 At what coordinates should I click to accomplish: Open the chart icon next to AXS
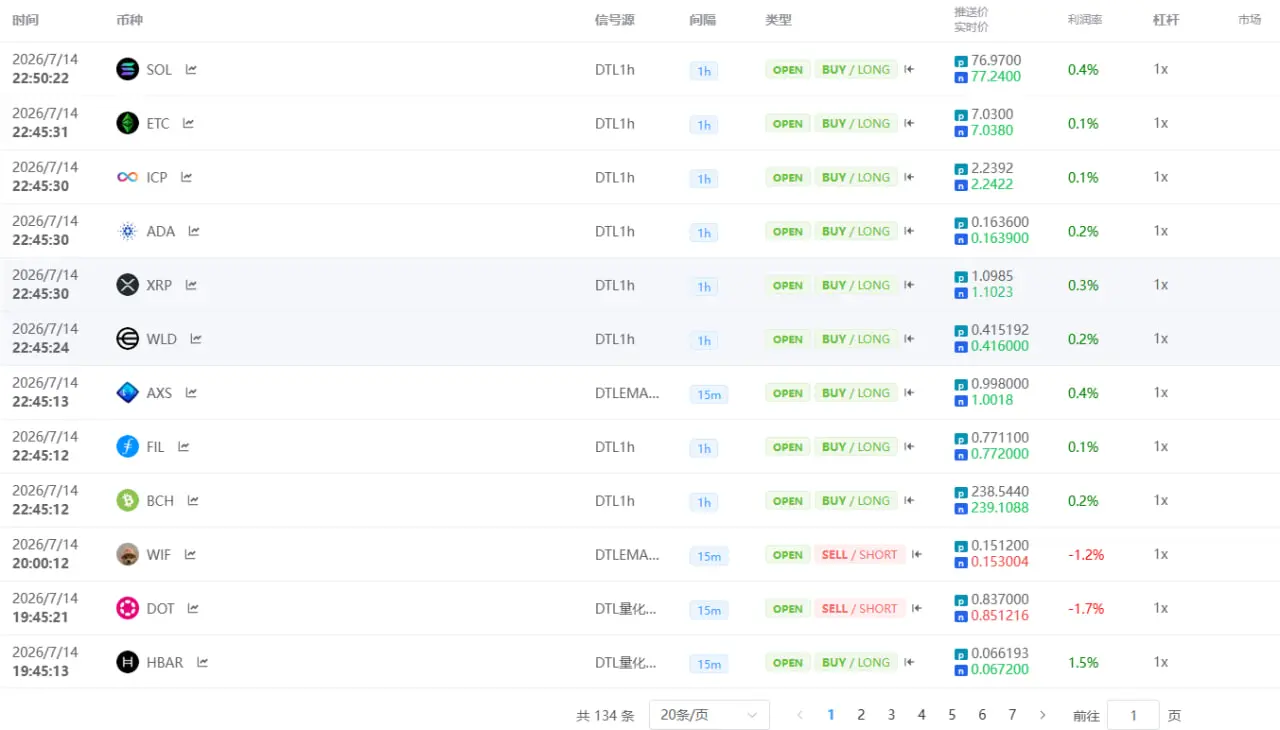coord(191,393)
